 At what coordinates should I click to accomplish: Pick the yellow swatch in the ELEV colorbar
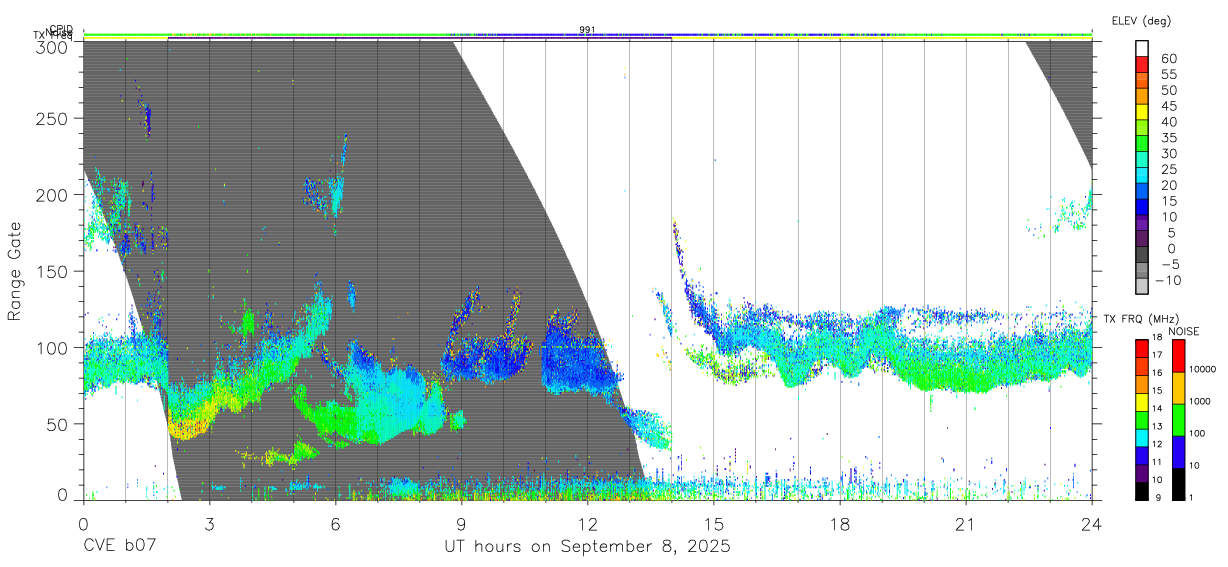[1143, 111]
